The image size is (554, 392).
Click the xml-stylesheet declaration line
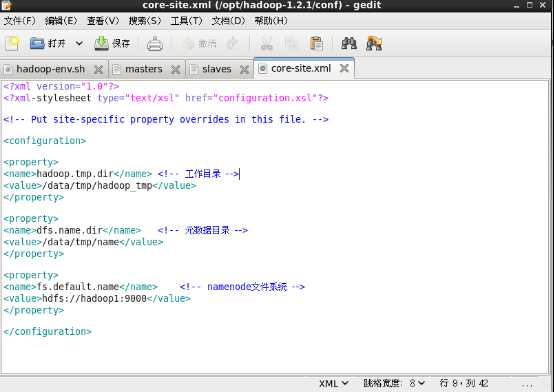(x=166, y=98)
